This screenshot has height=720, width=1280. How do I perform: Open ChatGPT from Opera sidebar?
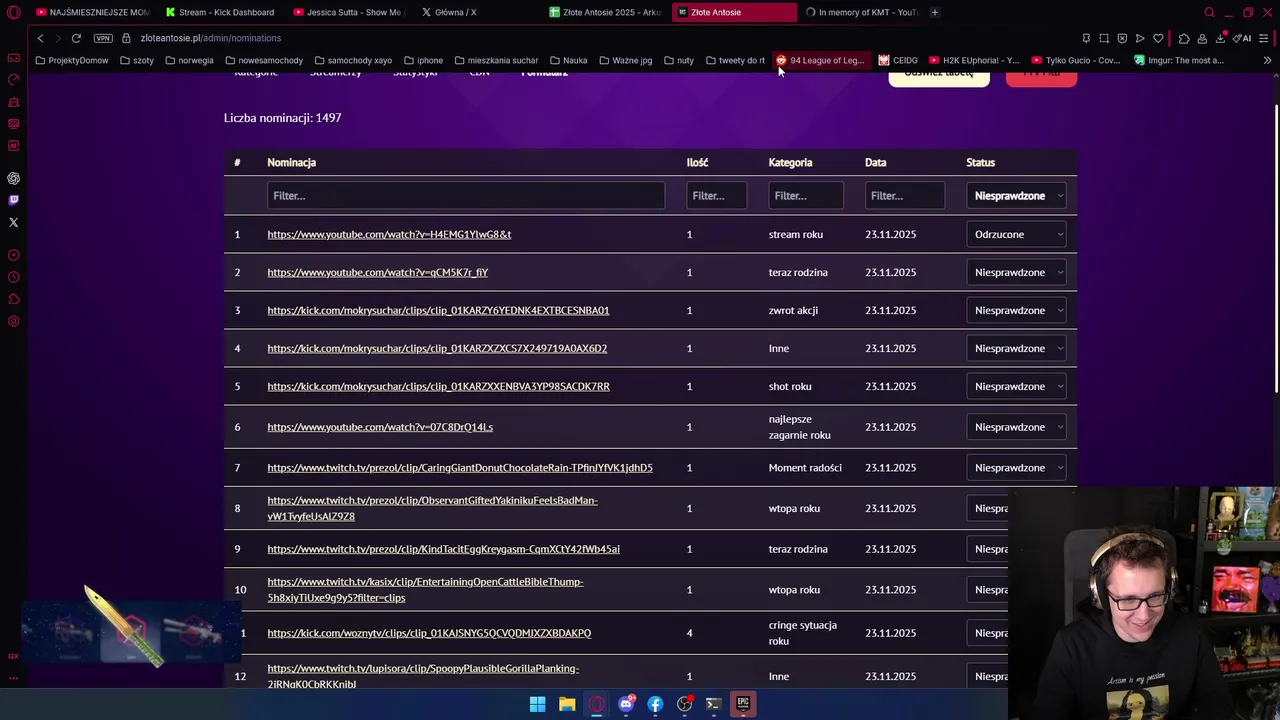coord(14,178)
